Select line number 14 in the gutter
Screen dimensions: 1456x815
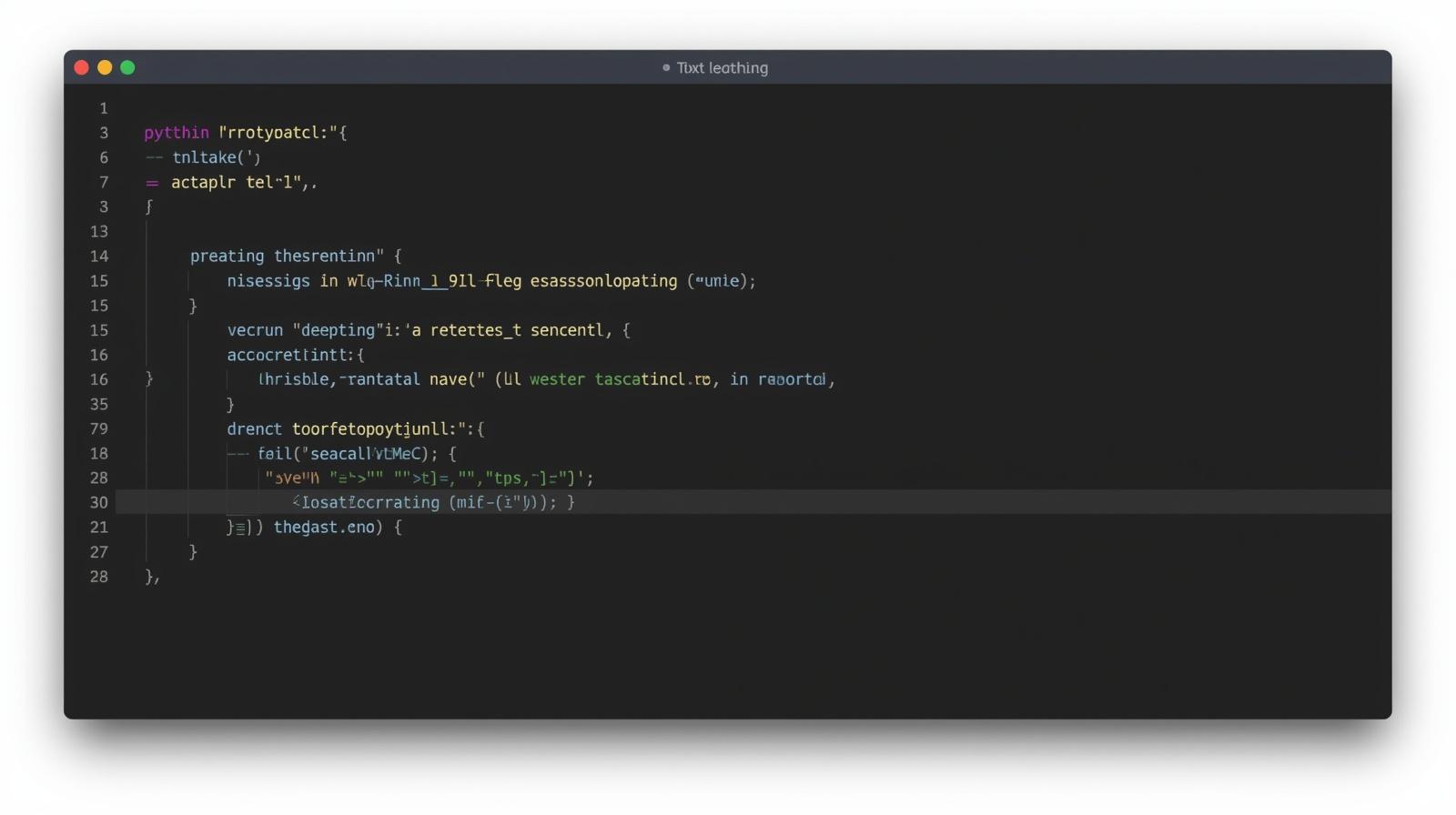tap(99, 257)
